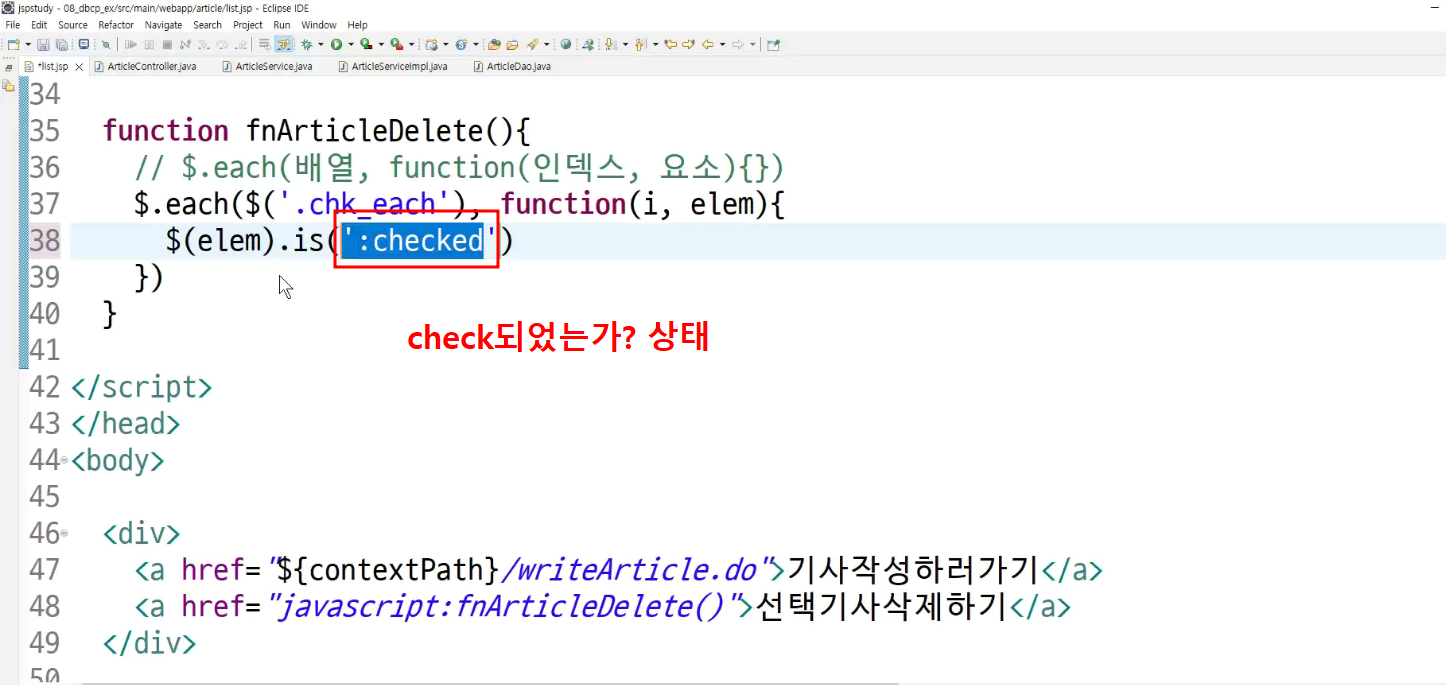Image resolution: width=1446 pixels, height=685 pixels.
Task: Click the Coverage launch icon
Action: pyautogui.click(x=366, y=44)
